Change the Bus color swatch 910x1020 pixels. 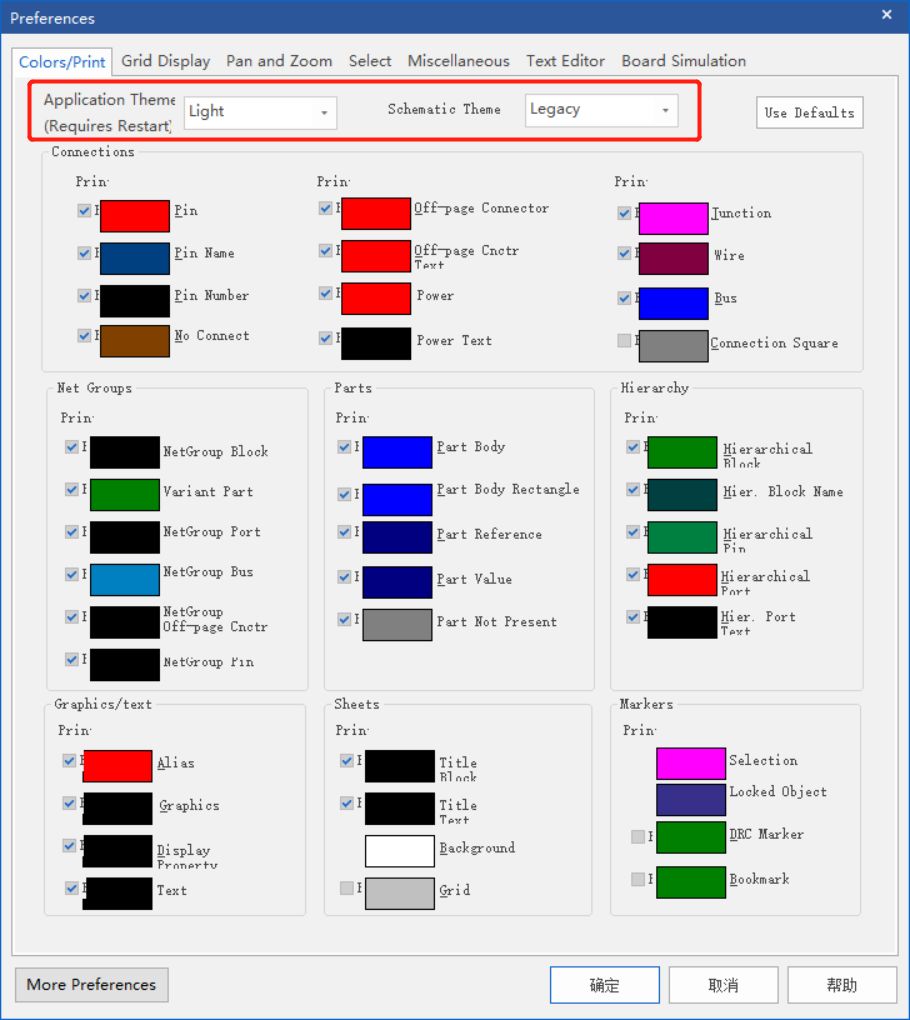click(x=673, y=304)
